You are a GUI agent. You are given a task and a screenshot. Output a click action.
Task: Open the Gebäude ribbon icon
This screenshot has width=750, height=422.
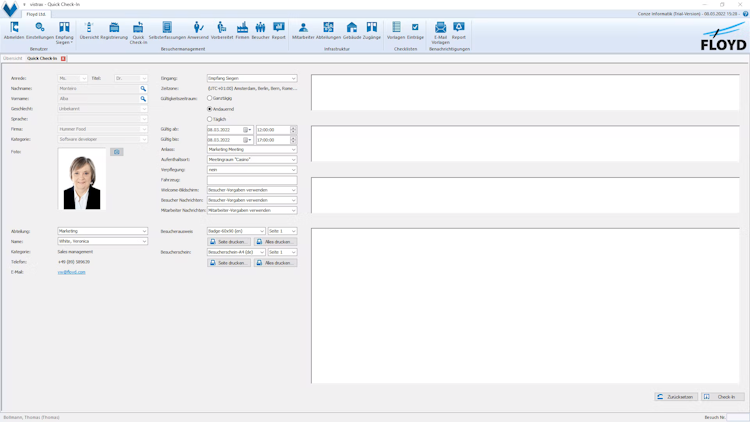pos(352,30)
